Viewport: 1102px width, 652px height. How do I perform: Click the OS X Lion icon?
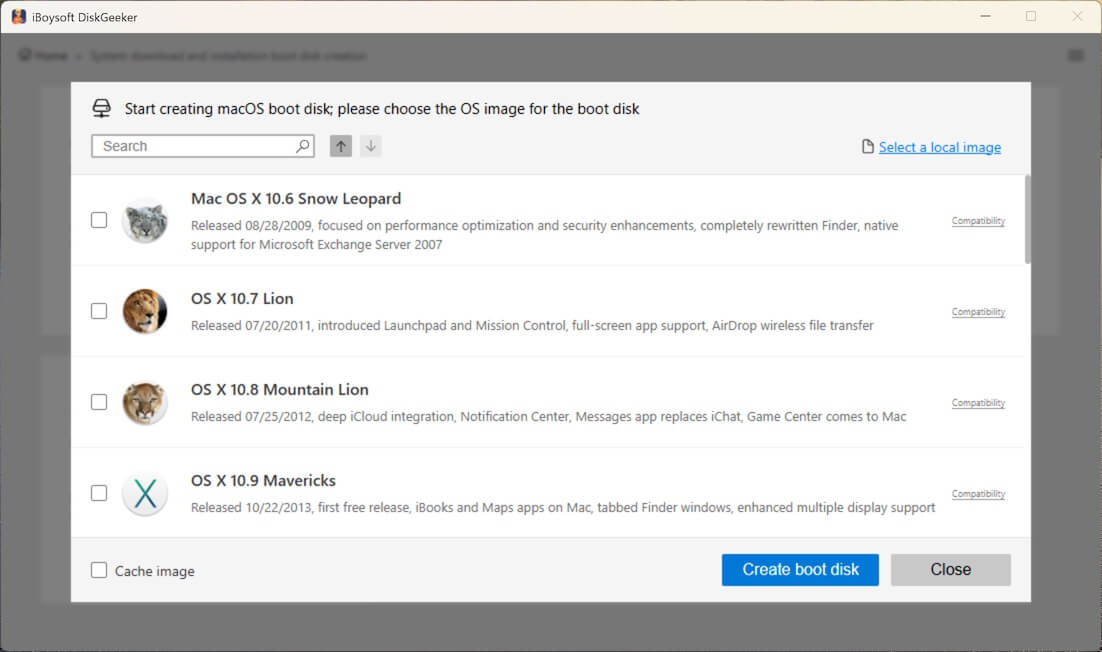point(144,311)
